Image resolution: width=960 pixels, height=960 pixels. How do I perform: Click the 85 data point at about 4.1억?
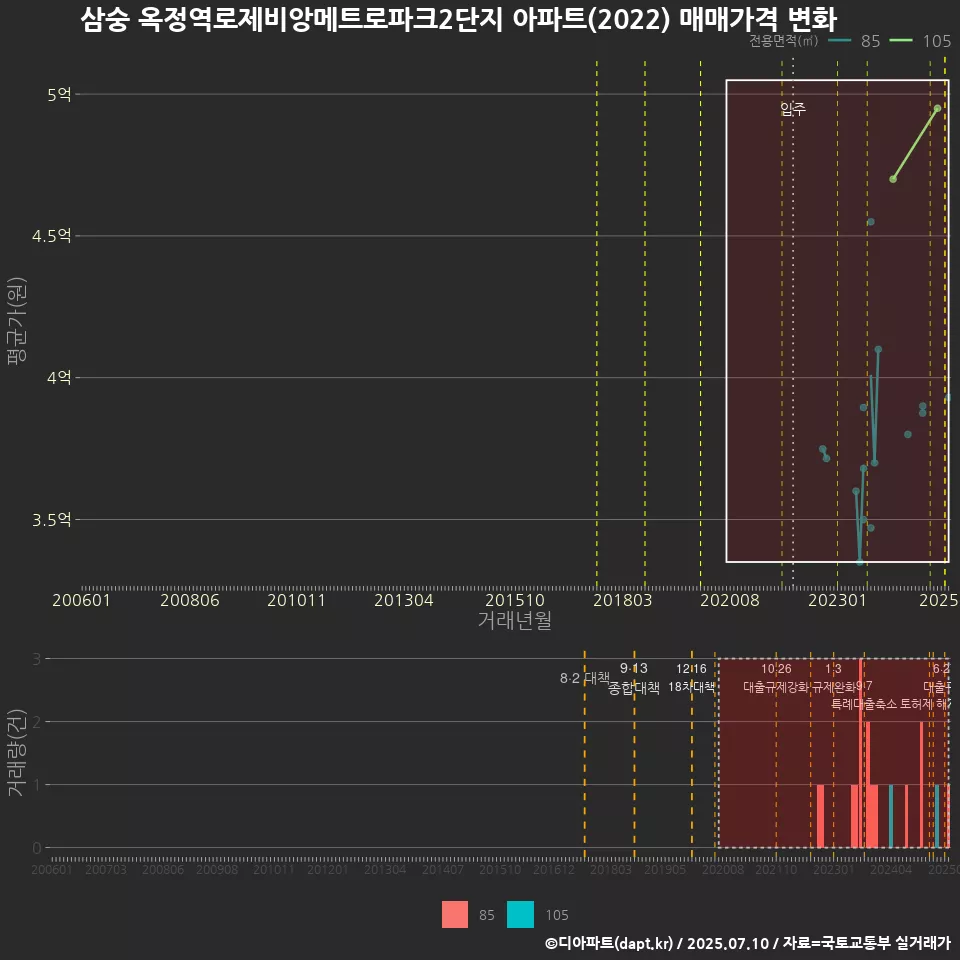878,349
